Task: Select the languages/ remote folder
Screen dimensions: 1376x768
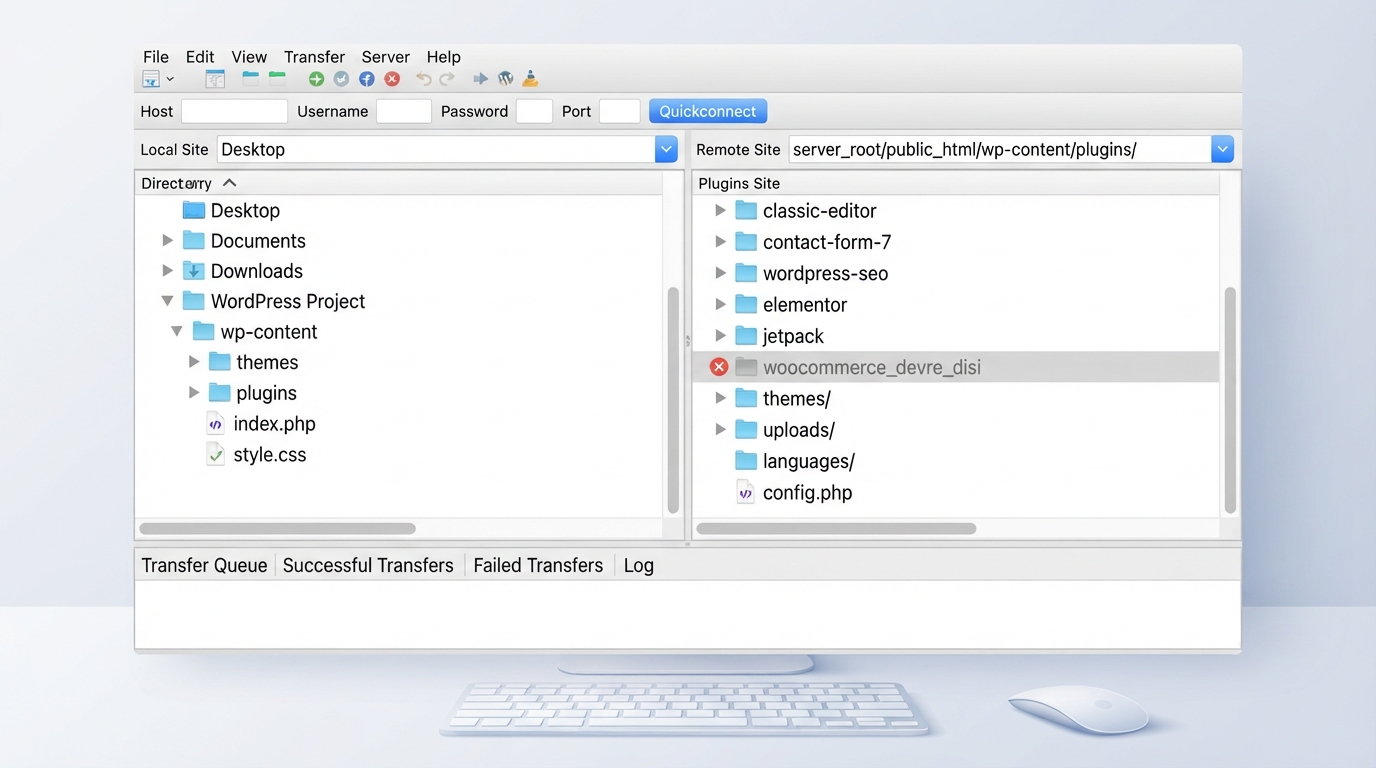Action: 795,461
